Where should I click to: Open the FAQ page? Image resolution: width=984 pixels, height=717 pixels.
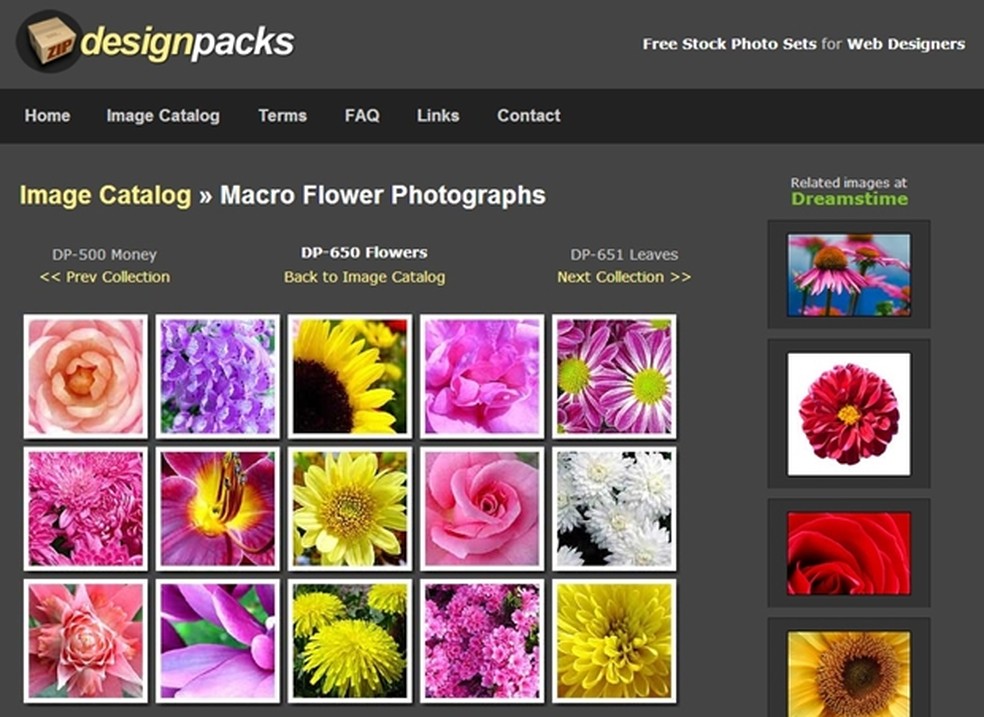point(362,116)
